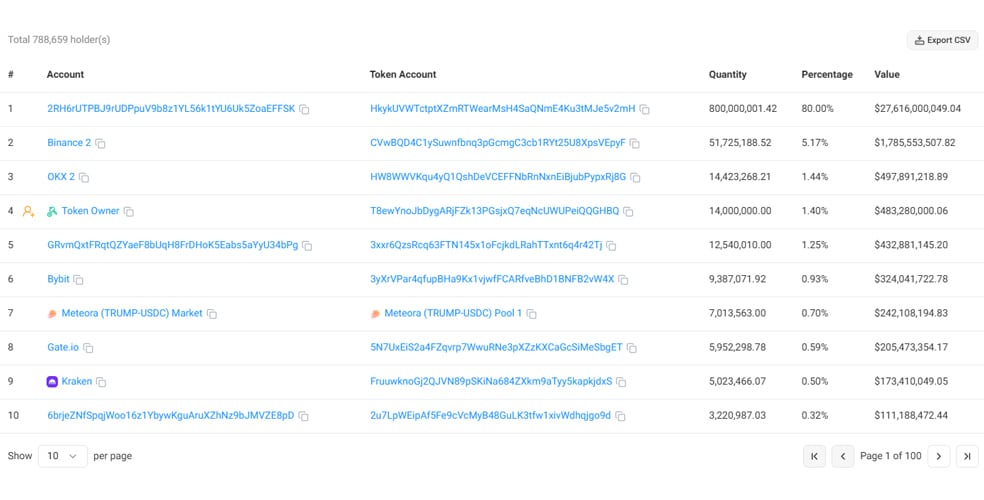The height and width of the screenshot is (500, 984).
Task: Copy the Token Owner account address
Action: click(x=129, y=212)
